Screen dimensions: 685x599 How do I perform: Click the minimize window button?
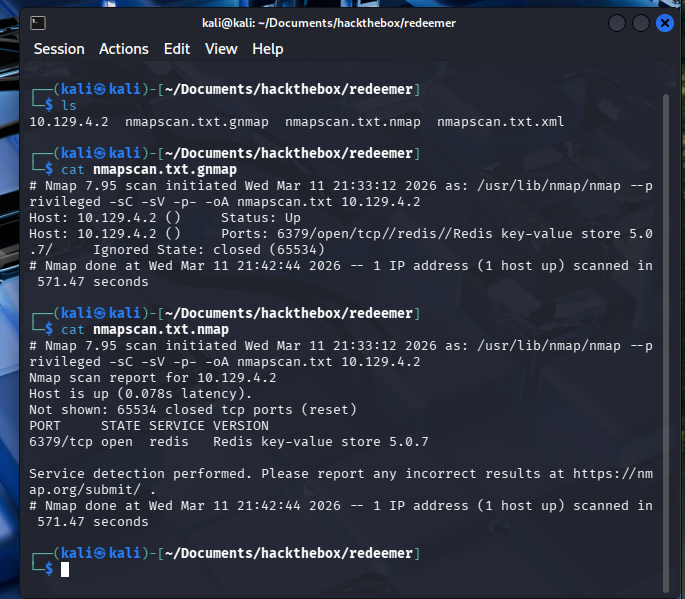616,23
